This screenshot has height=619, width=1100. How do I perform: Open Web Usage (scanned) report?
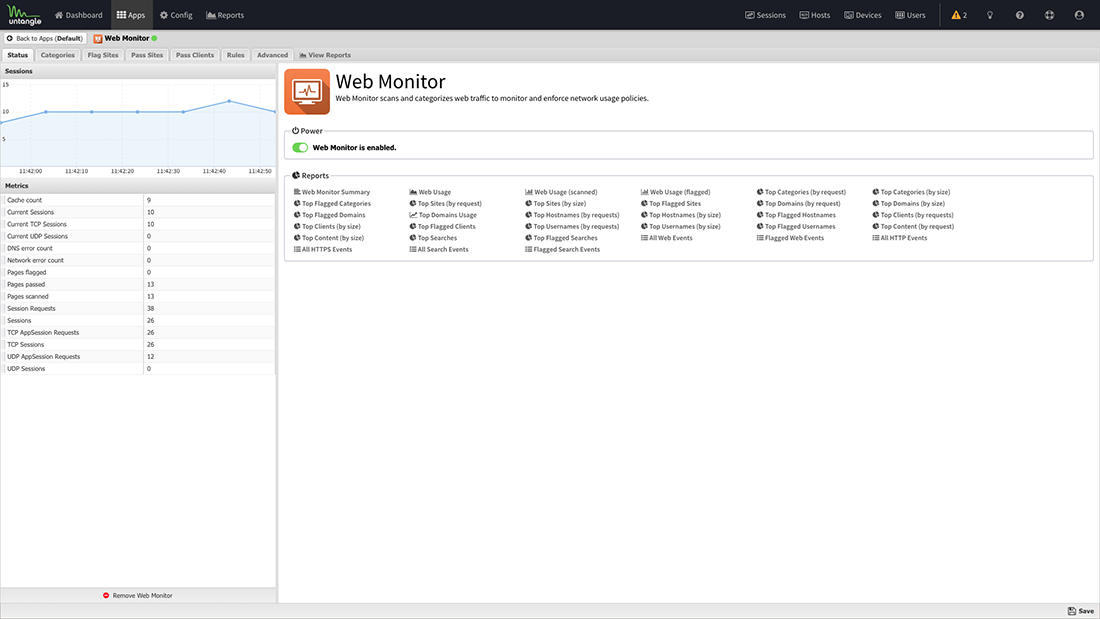561,192
